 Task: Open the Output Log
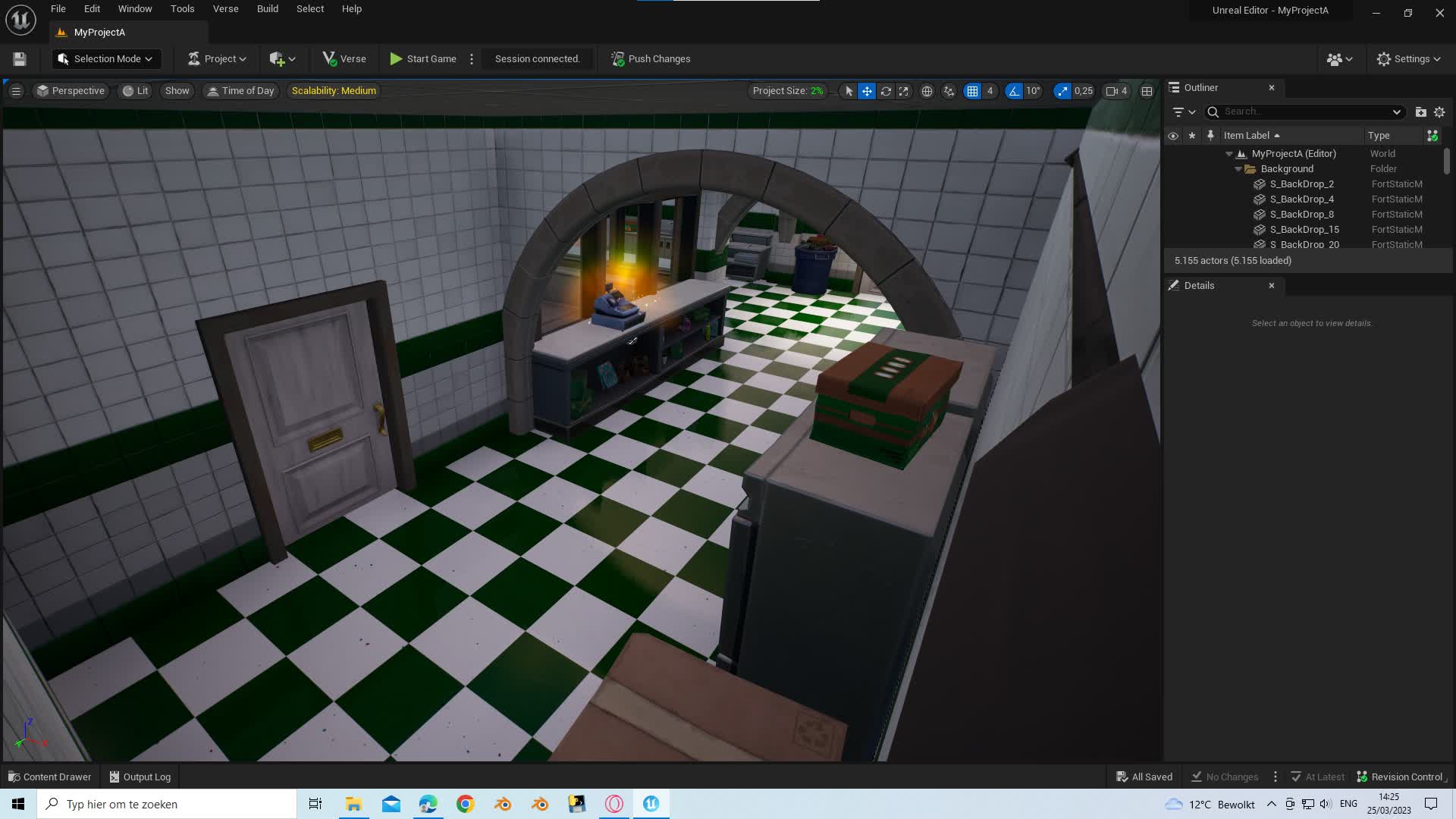tap(140, 777)
